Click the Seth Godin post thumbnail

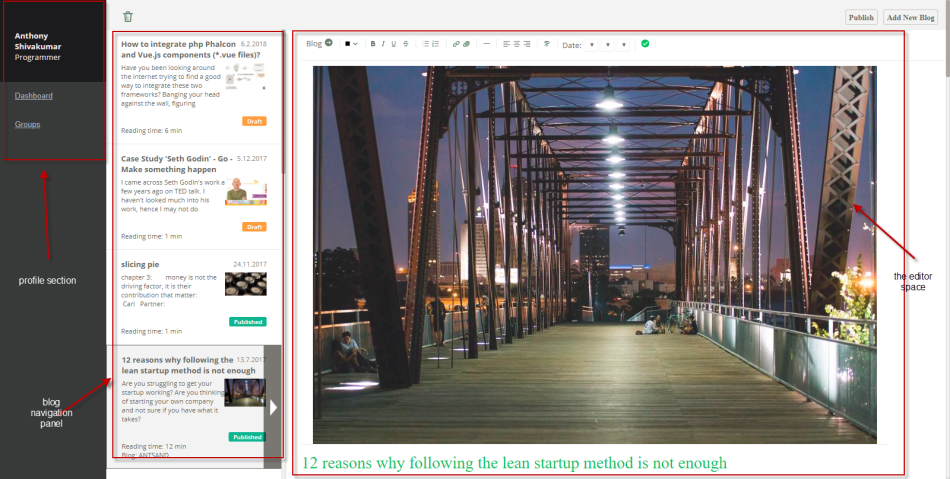click(245, 192)
